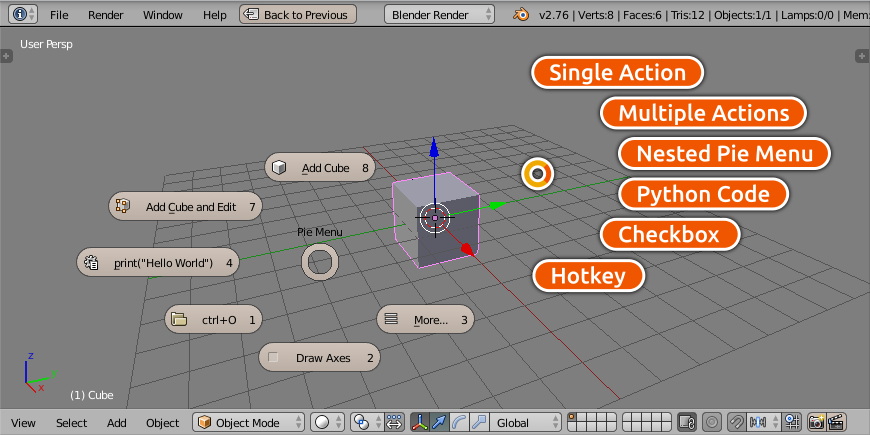Open the Render menu
This screenshot has width=870, height=435.
(105, 15)
